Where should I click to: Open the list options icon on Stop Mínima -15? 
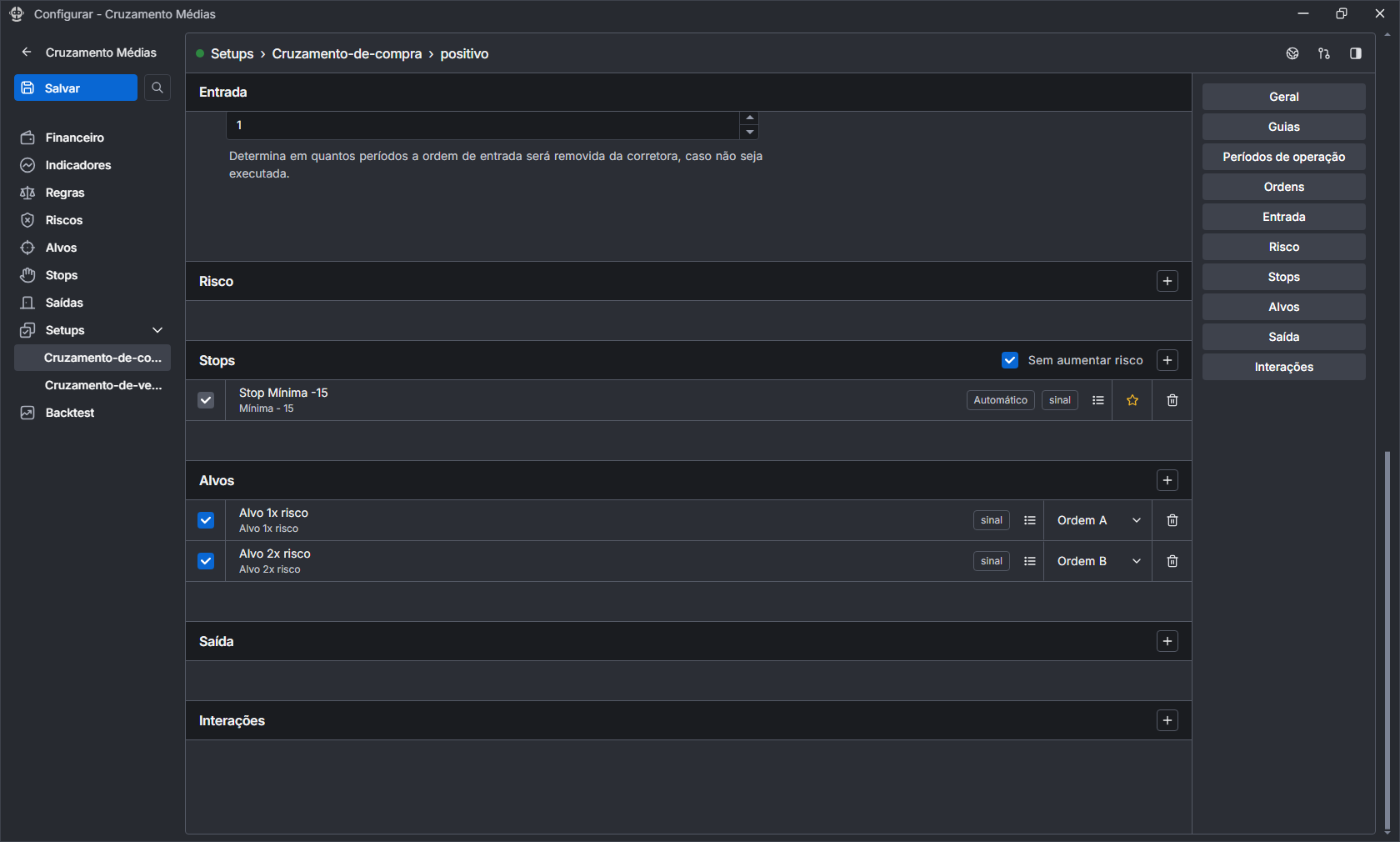[1097, 400]
